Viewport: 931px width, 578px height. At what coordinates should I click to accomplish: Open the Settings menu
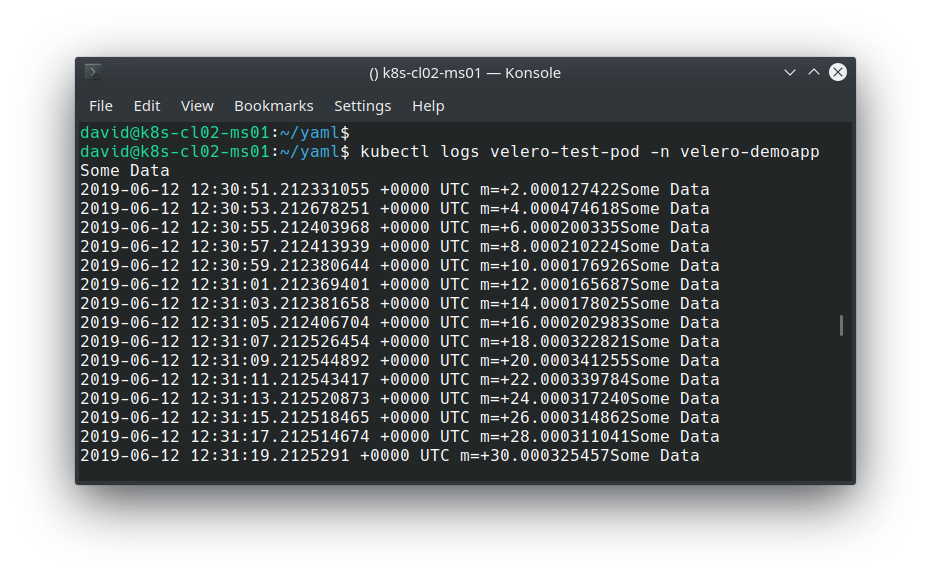[362, 106]
